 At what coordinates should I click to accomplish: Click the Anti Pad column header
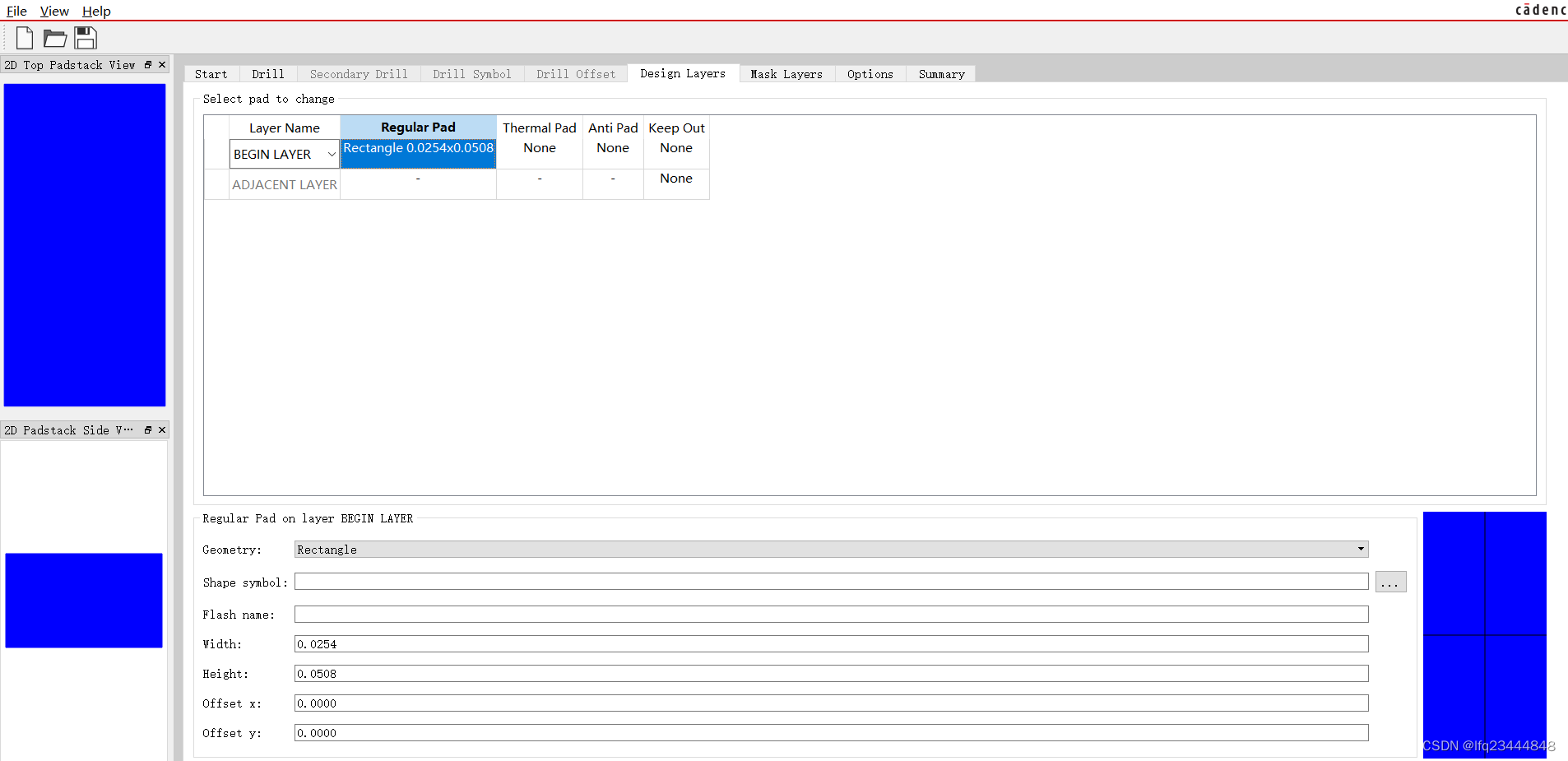click(613, 128)
